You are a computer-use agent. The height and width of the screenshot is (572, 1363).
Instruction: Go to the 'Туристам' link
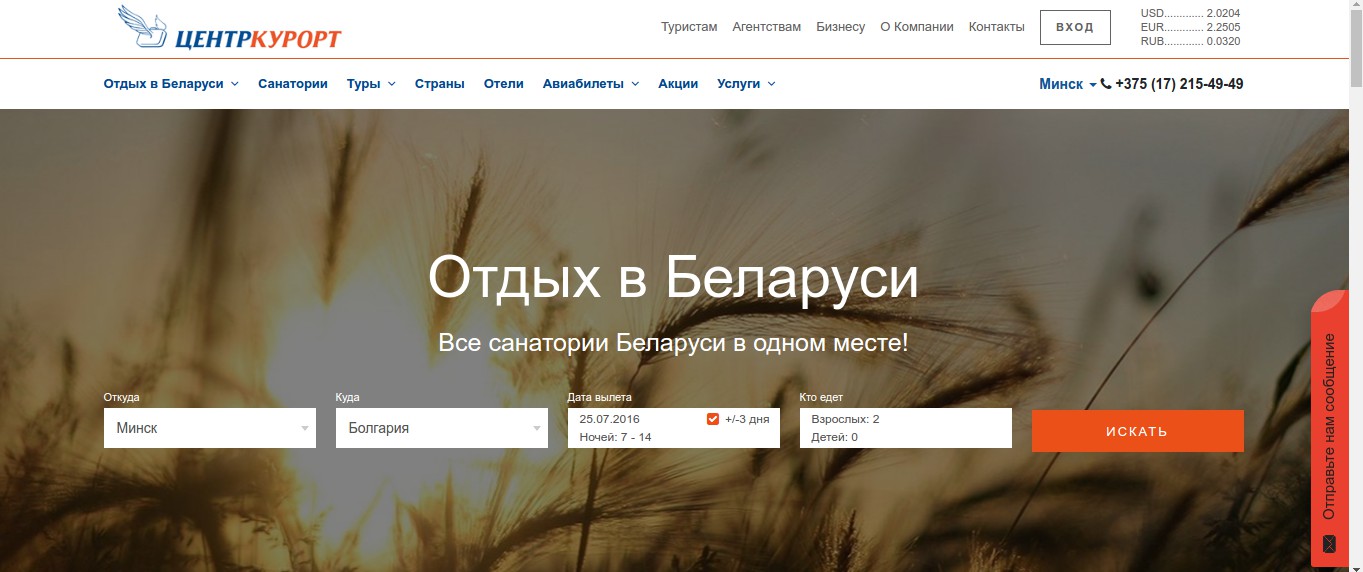pyautogui.click(x=689, y=27)
